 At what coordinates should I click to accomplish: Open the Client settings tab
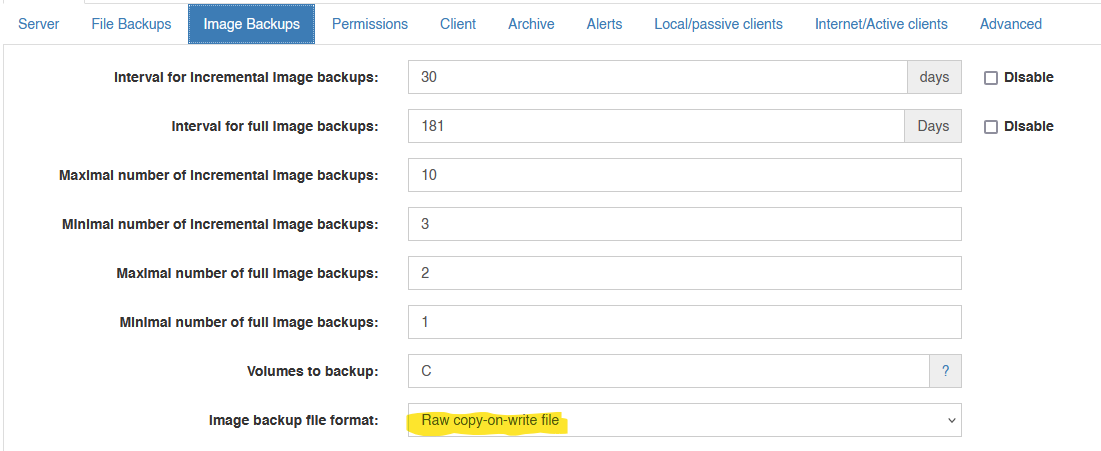tap(458, 24)
